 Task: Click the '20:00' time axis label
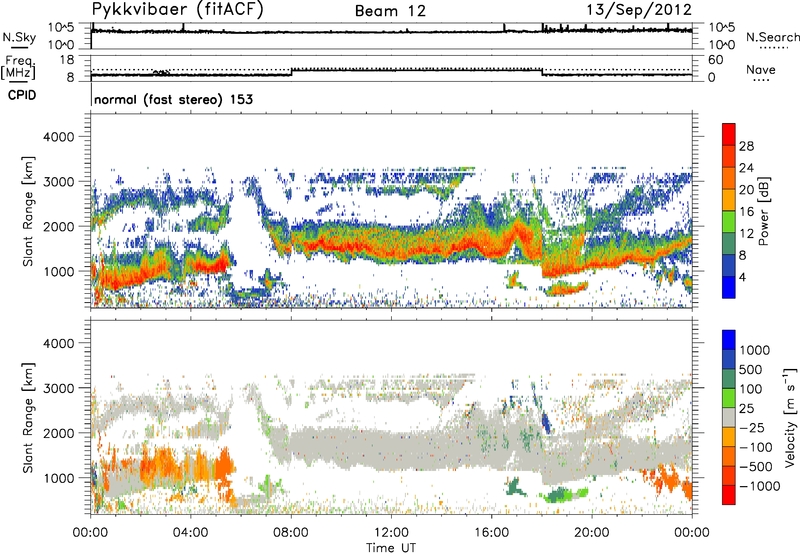click(x=592, y=533)
